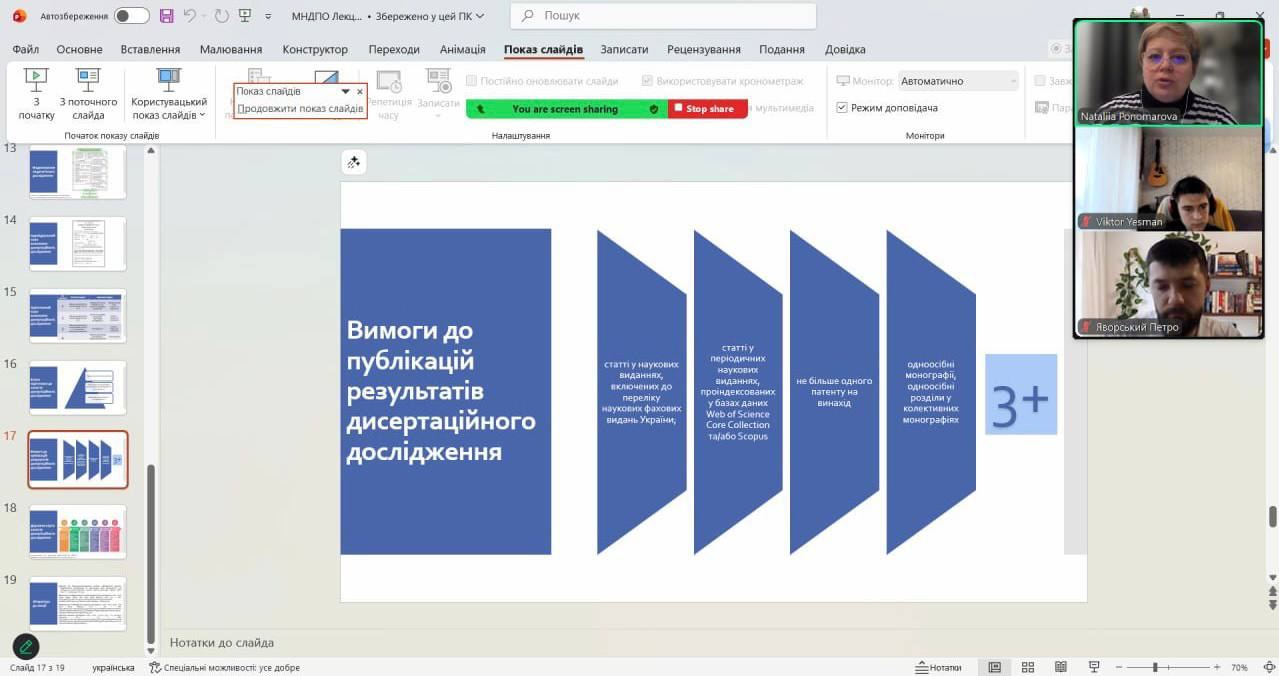Open the Монітор Автоматично dropdown

(957, 81)
